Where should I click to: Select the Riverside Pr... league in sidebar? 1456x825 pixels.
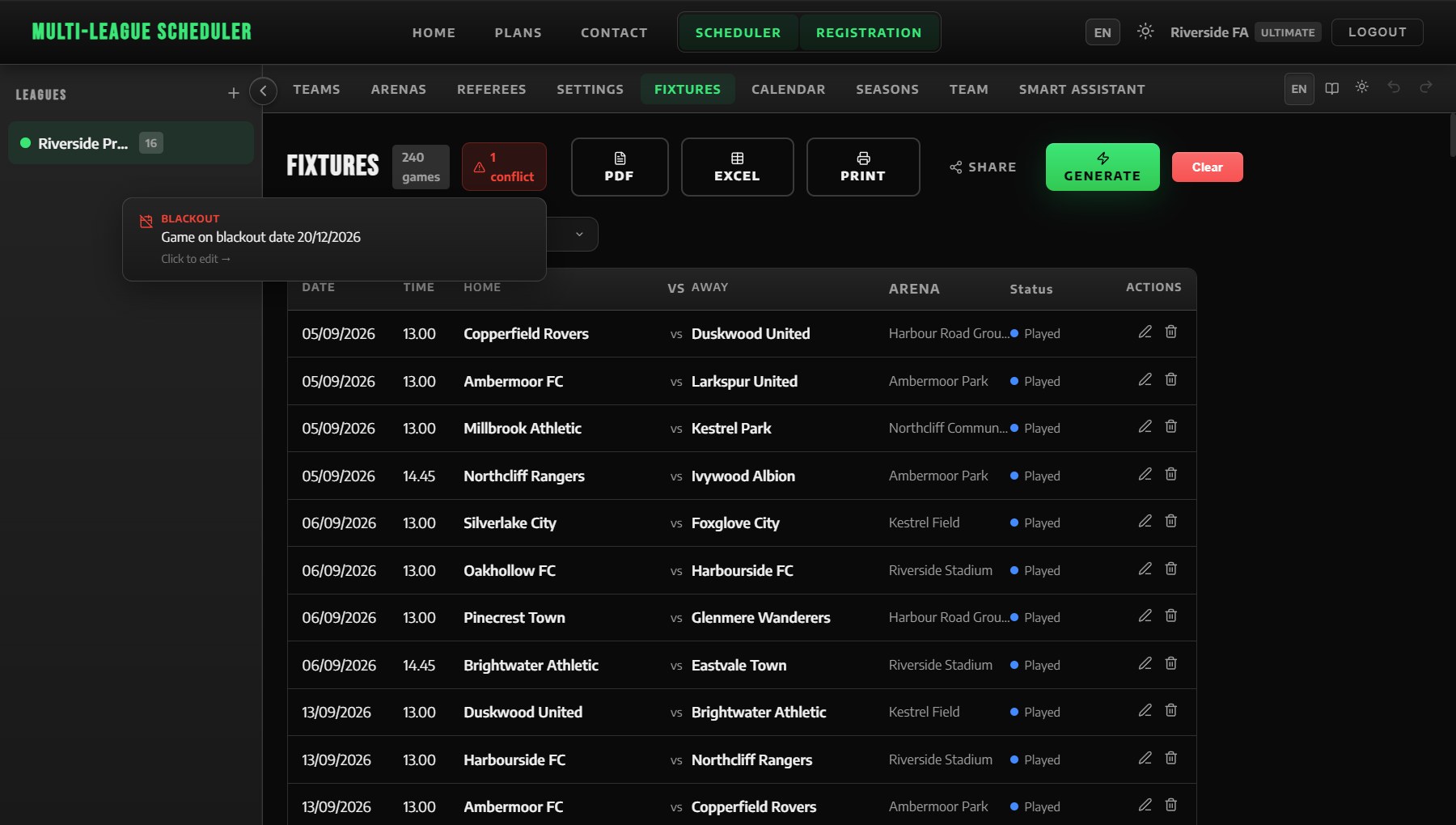(x=131, y=143)
